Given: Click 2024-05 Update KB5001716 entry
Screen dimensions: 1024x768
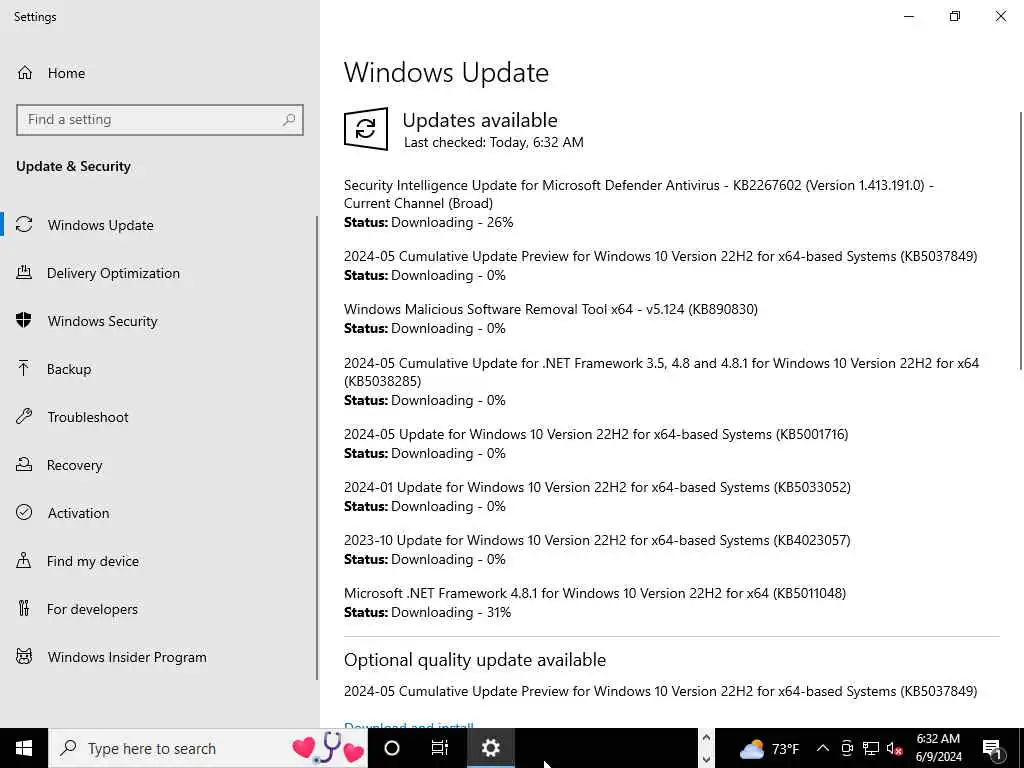Looking at the screenshot, I should 596,434.
